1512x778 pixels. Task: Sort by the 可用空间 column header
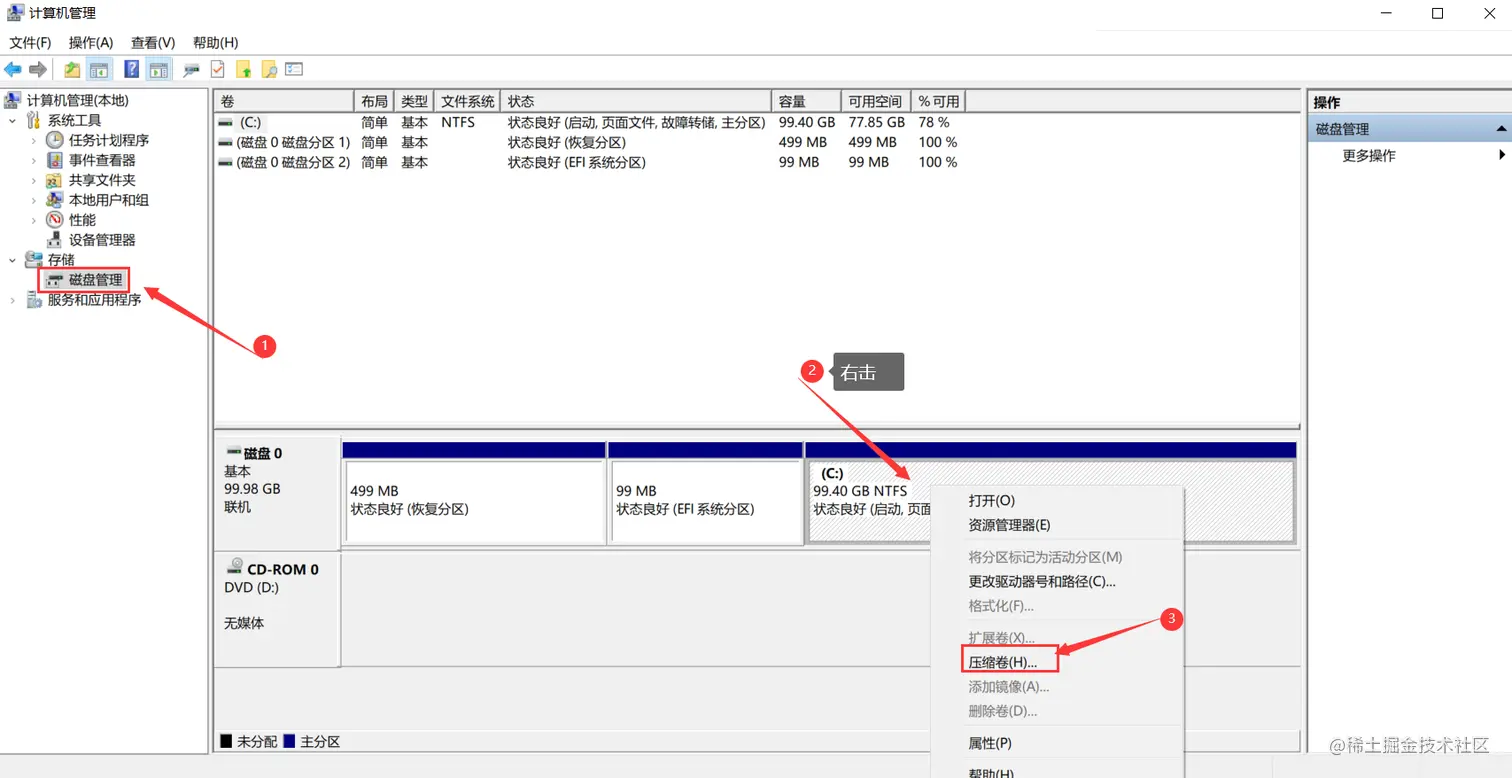click(876, 101)
